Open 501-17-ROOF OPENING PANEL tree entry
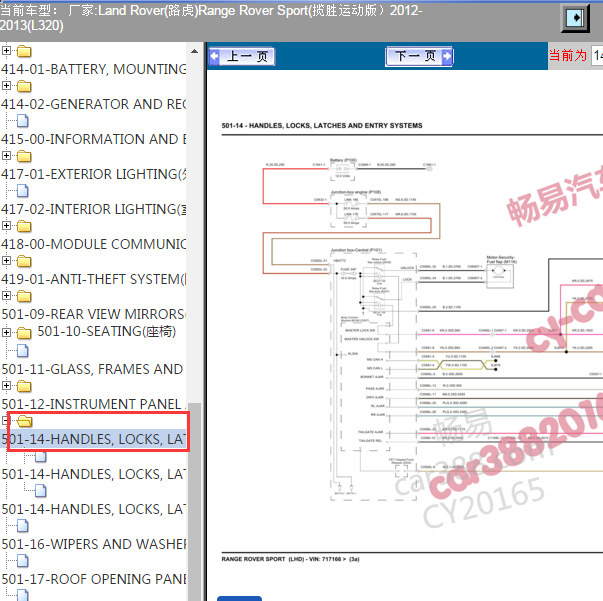Screen dimensions: 603x601 (93, 579)
